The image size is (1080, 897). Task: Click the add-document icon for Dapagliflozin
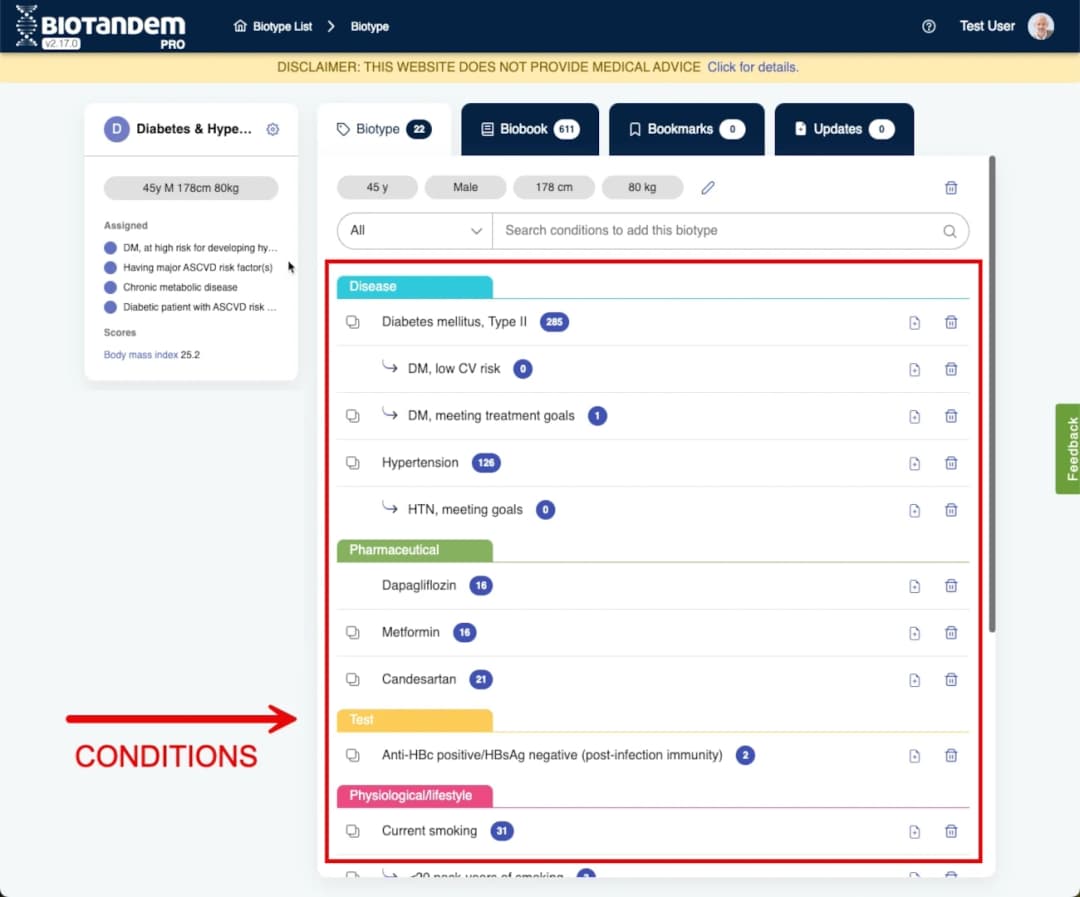(914, 586)
